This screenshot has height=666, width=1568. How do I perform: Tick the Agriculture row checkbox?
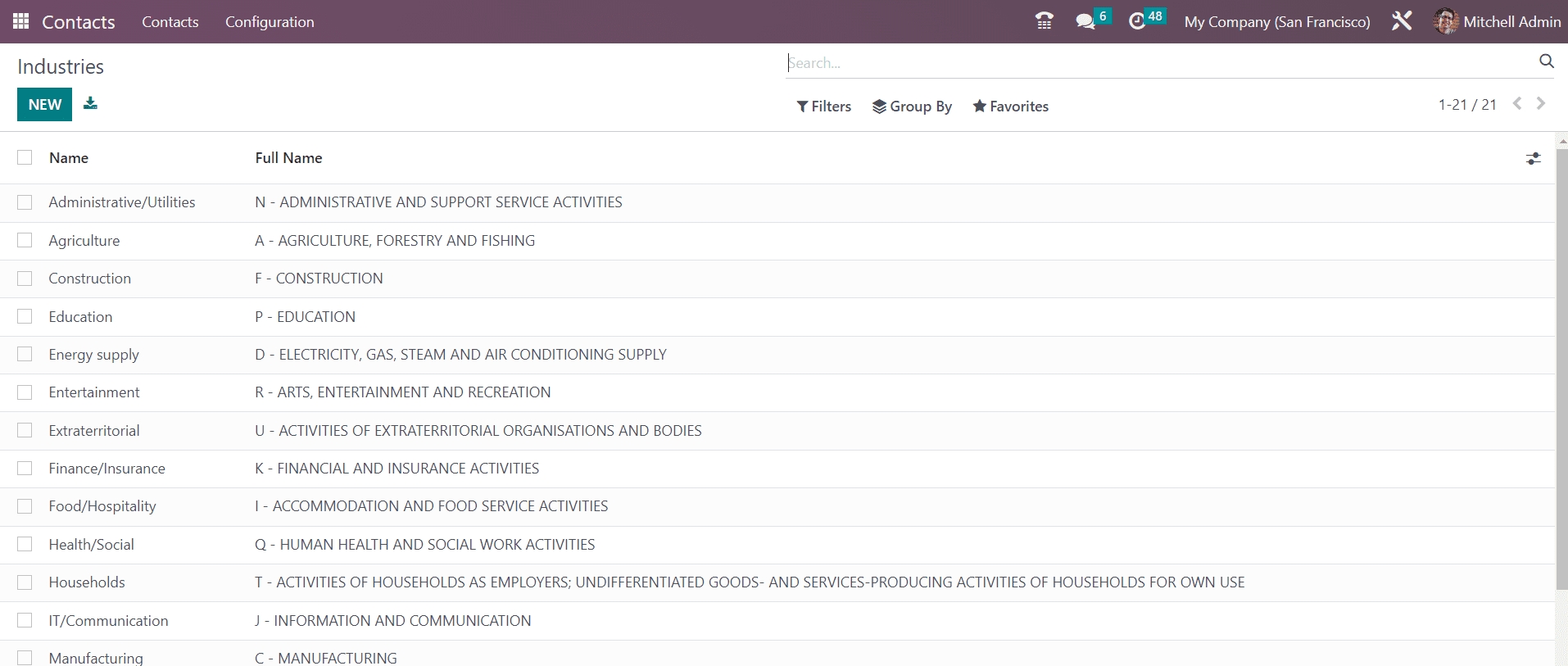25,240
